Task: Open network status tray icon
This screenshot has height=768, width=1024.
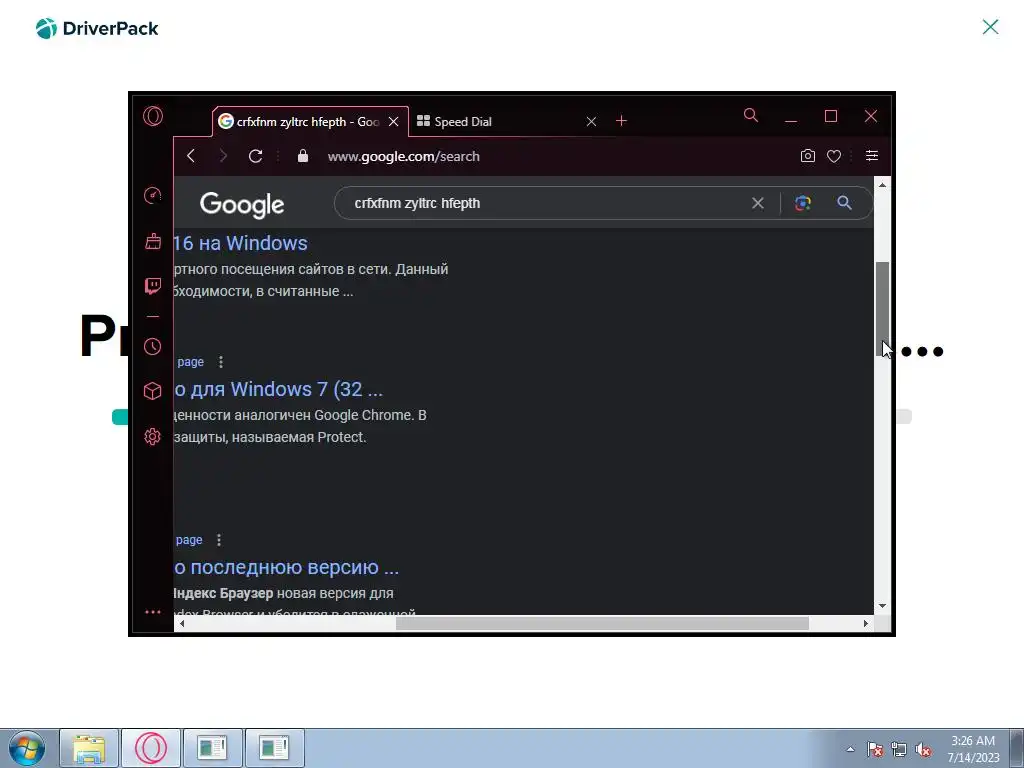Action: tap(899, 749)
